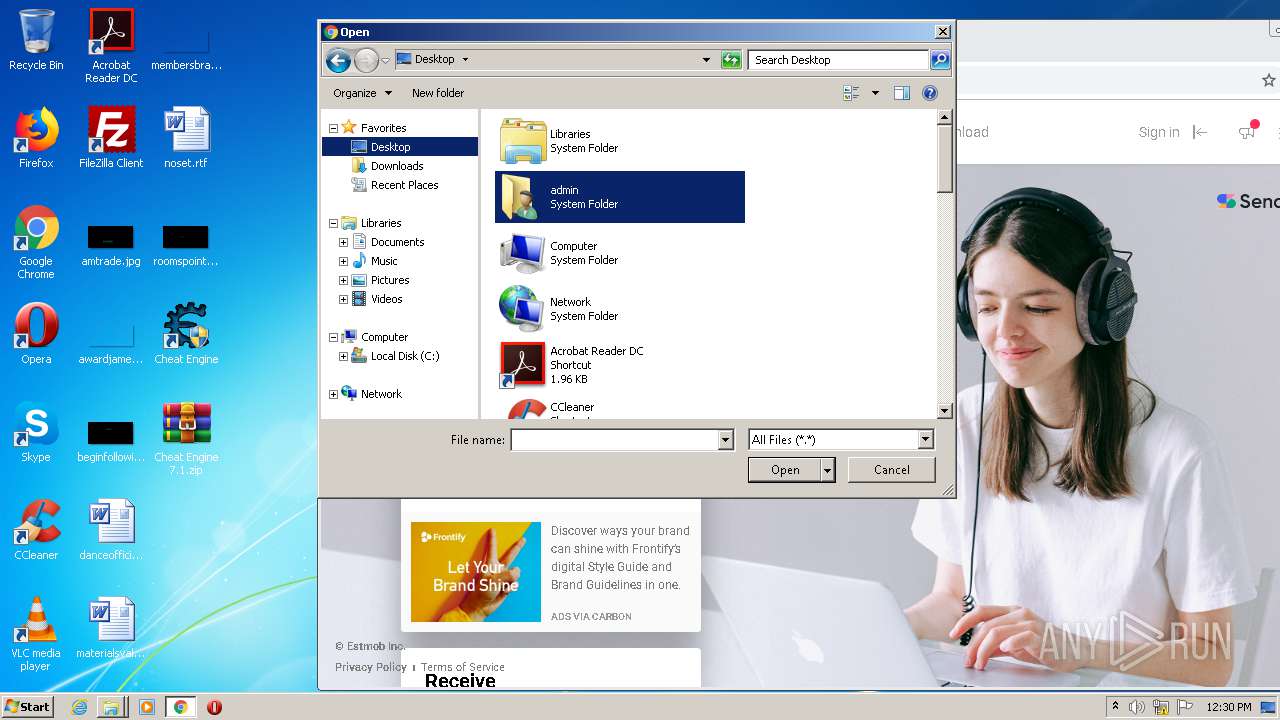The height and width of the screenshot is (720, 1280).
Task: Expand the Videos library node
Action: coord(343,299)
